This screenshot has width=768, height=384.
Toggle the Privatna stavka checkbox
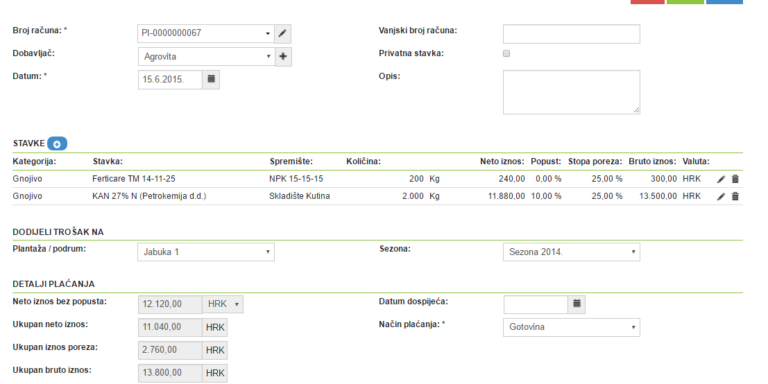[x=506, y=54]
